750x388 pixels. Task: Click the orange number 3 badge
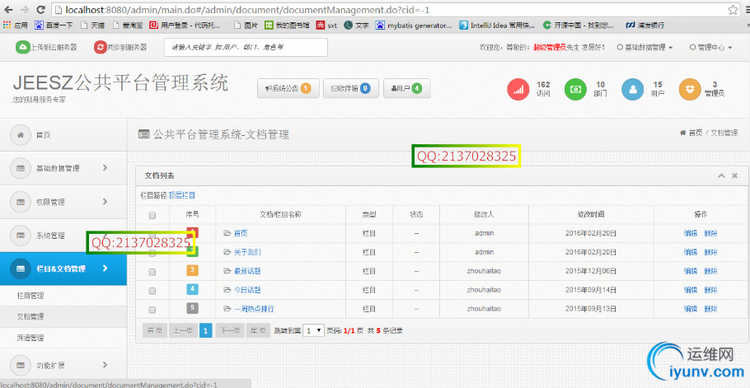pos(193,270)
